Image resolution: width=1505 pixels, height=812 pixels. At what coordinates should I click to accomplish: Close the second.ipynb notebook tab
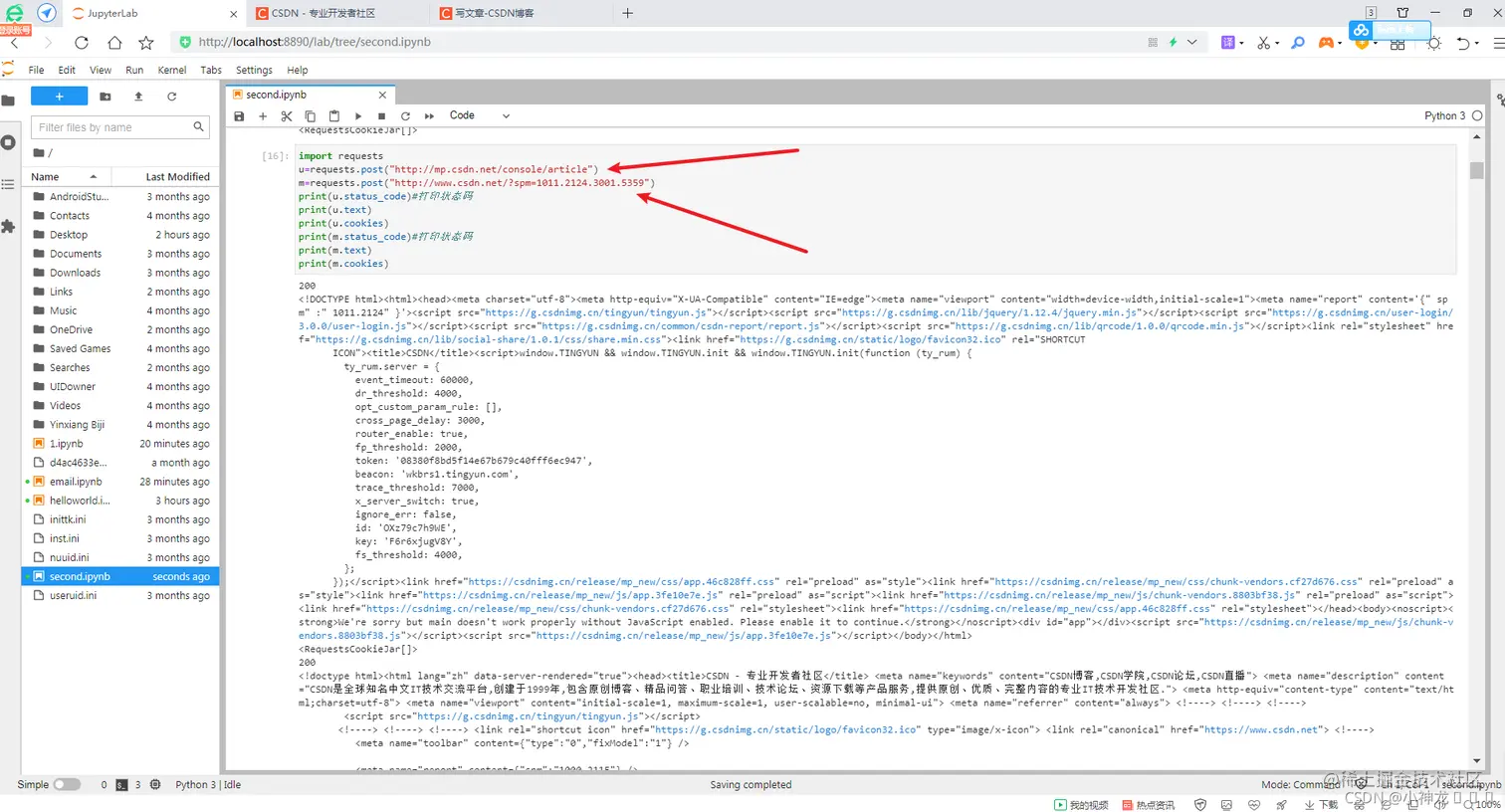click(382, 95)
